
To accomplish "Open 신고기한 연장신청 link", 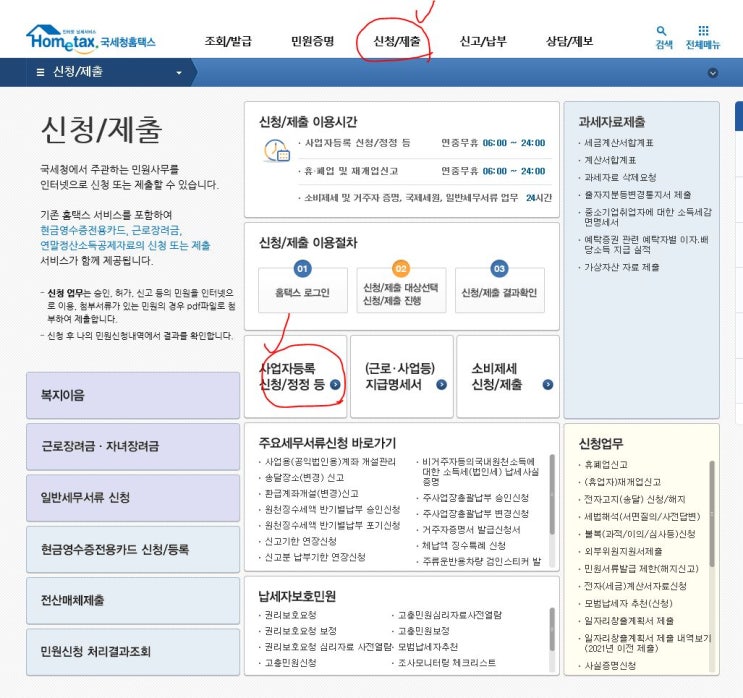I will click(x=300, y=541).
